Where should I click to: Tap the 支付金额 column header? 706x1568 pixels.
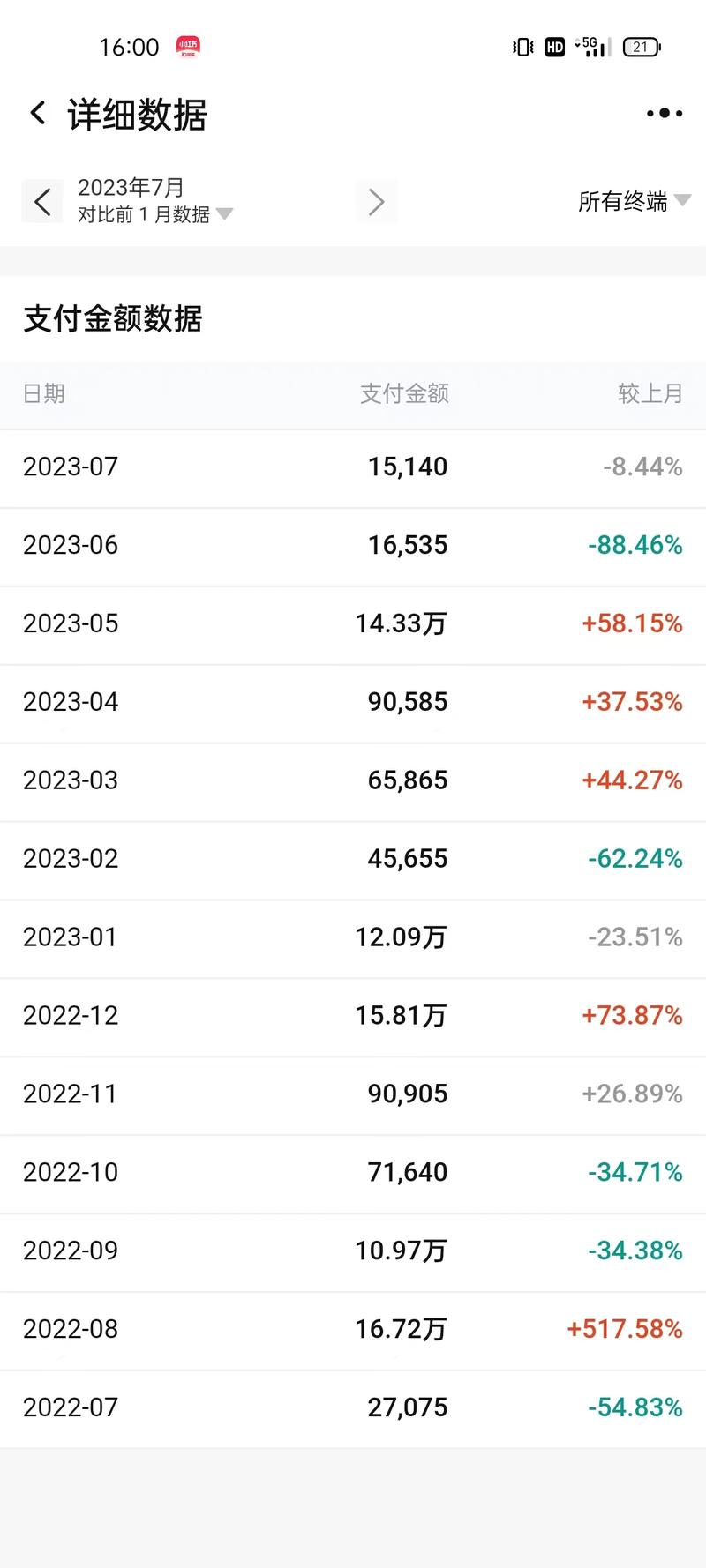(x=406, y=394)
